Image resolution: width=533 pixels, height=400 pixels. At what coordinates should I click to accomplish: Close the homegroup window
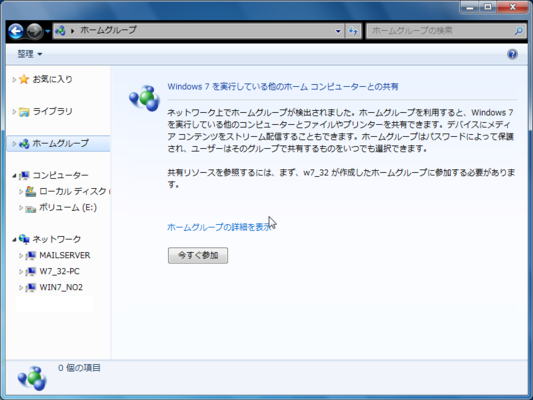[x=513, y=7]
